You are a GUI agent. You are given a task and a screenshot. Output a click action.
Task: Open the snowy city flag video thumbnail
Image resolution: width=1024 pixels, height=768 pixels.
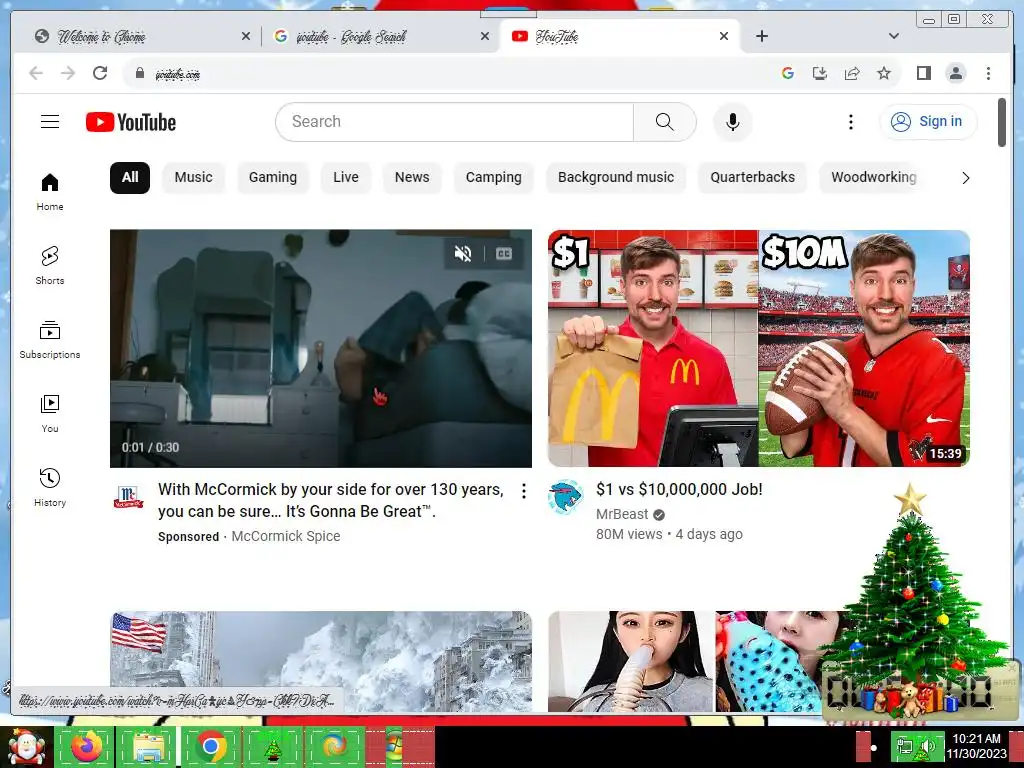click(321, 660)
